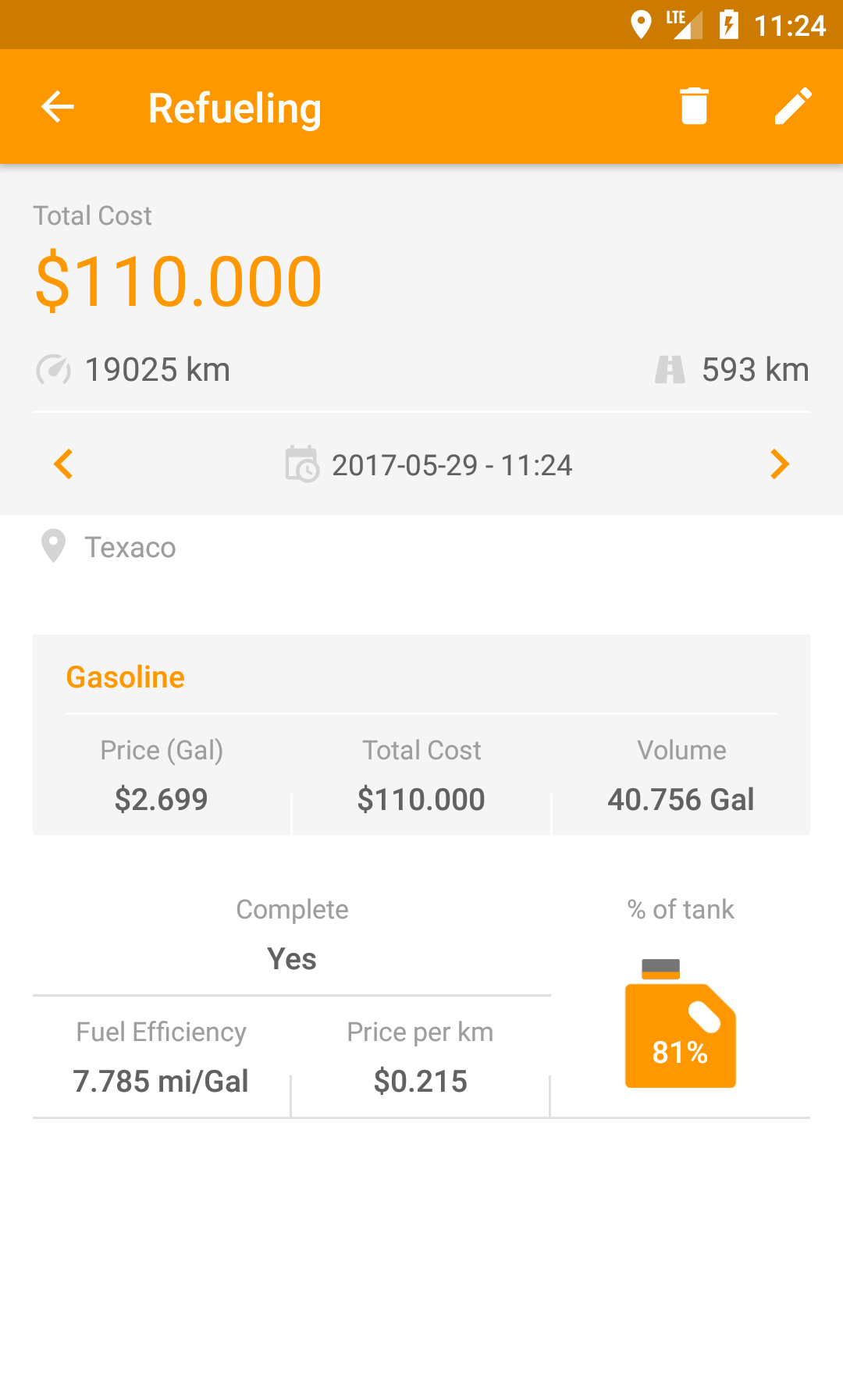Go to next refueling with right chevron
The height and width of the screenshot is (1400, 843).
click(x=779, y=464)
